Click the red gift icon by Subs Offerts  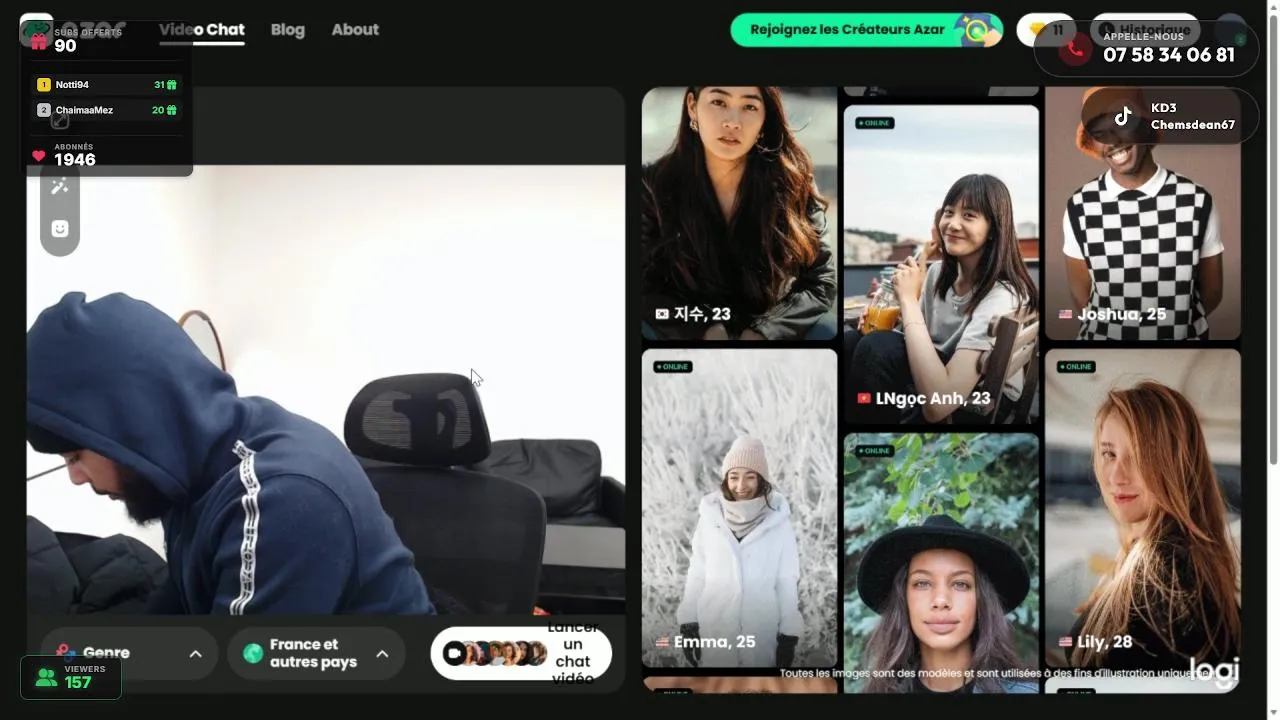[x=39, y=41]
